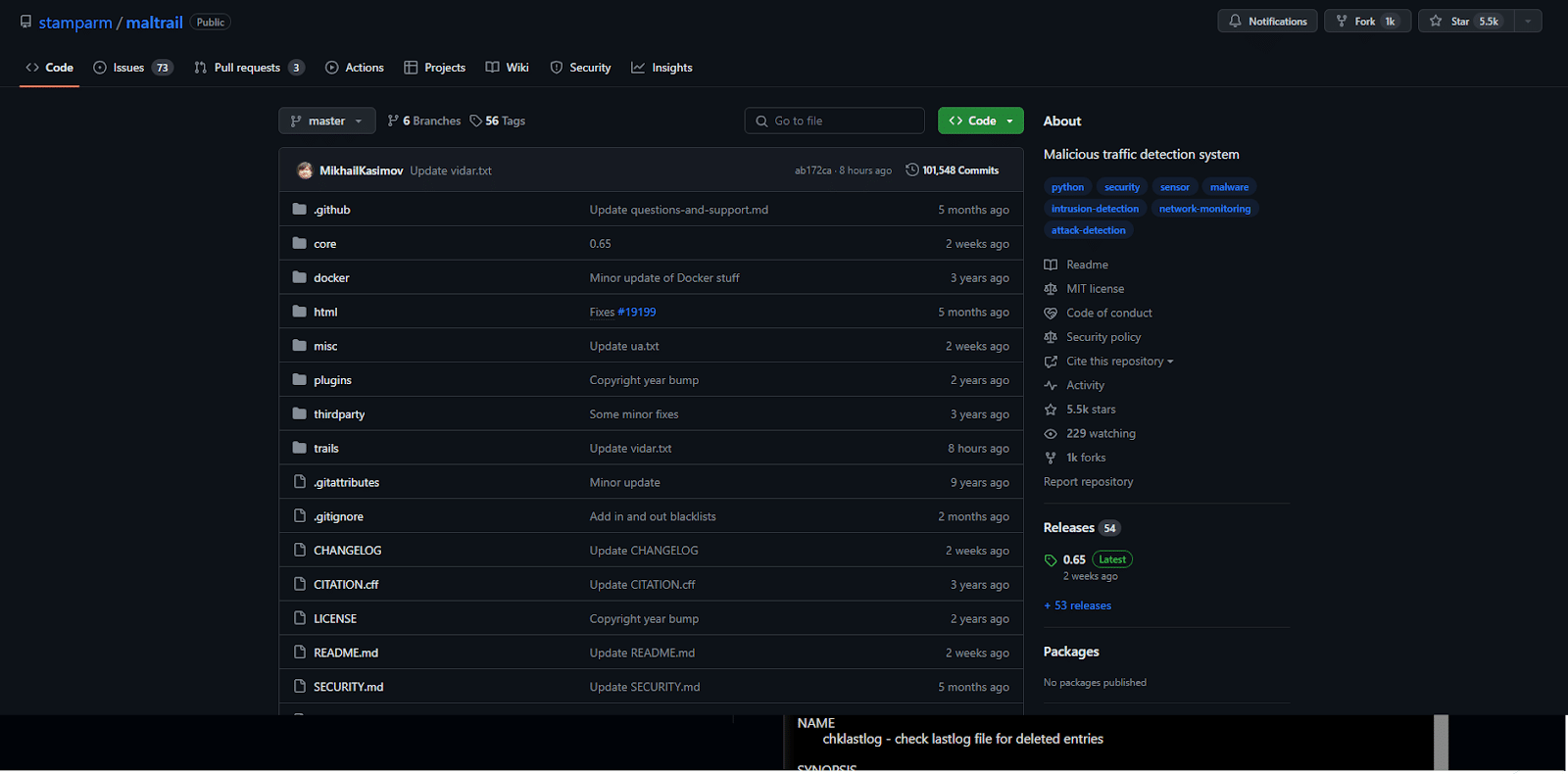Open the master branch selector dropdown

pos(326,121)
